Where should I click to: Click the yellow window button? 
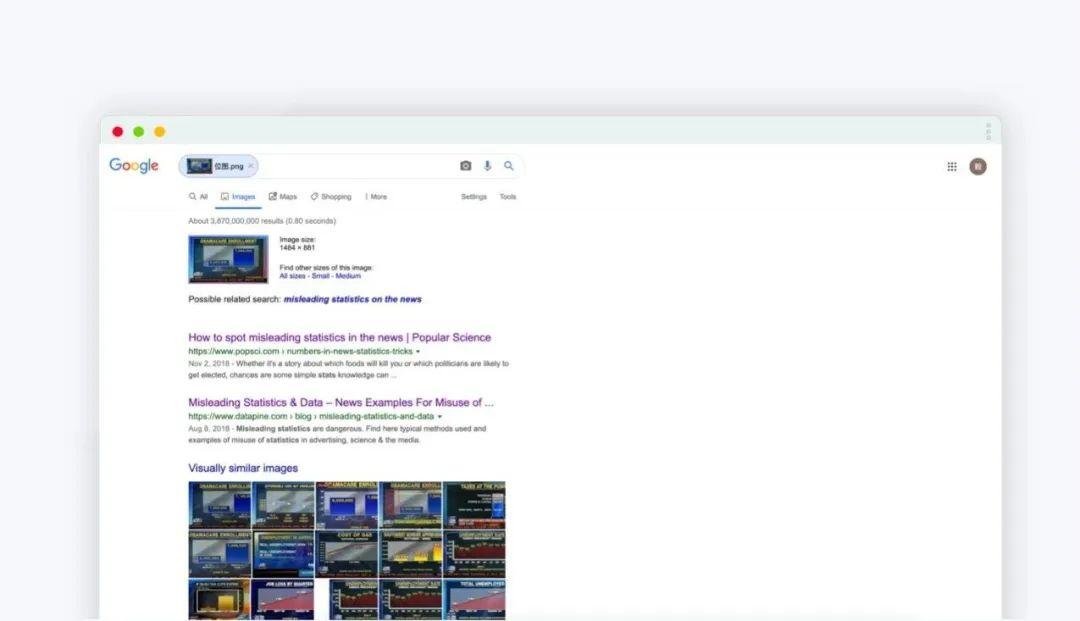click(x=160, y=131)
